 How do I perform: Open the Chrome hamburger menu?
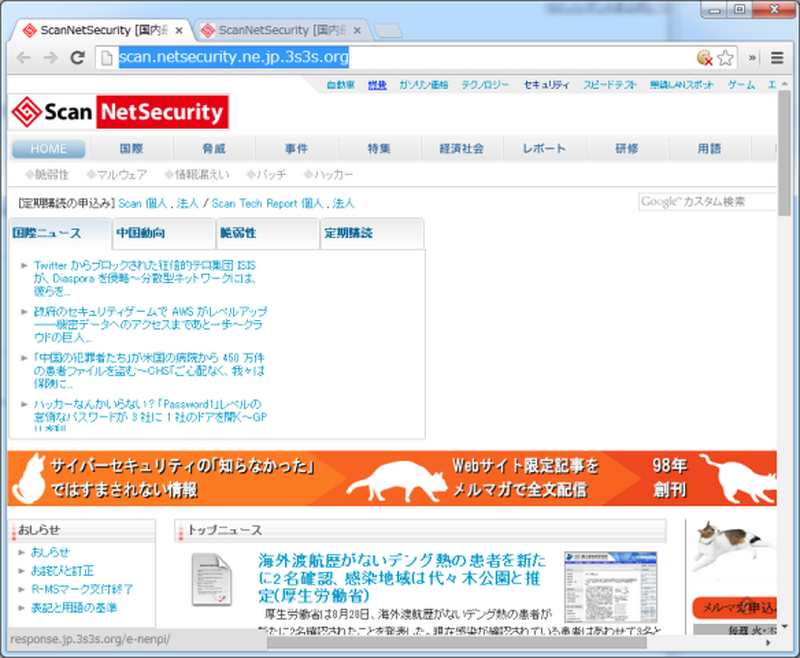[x=778, y=58]
